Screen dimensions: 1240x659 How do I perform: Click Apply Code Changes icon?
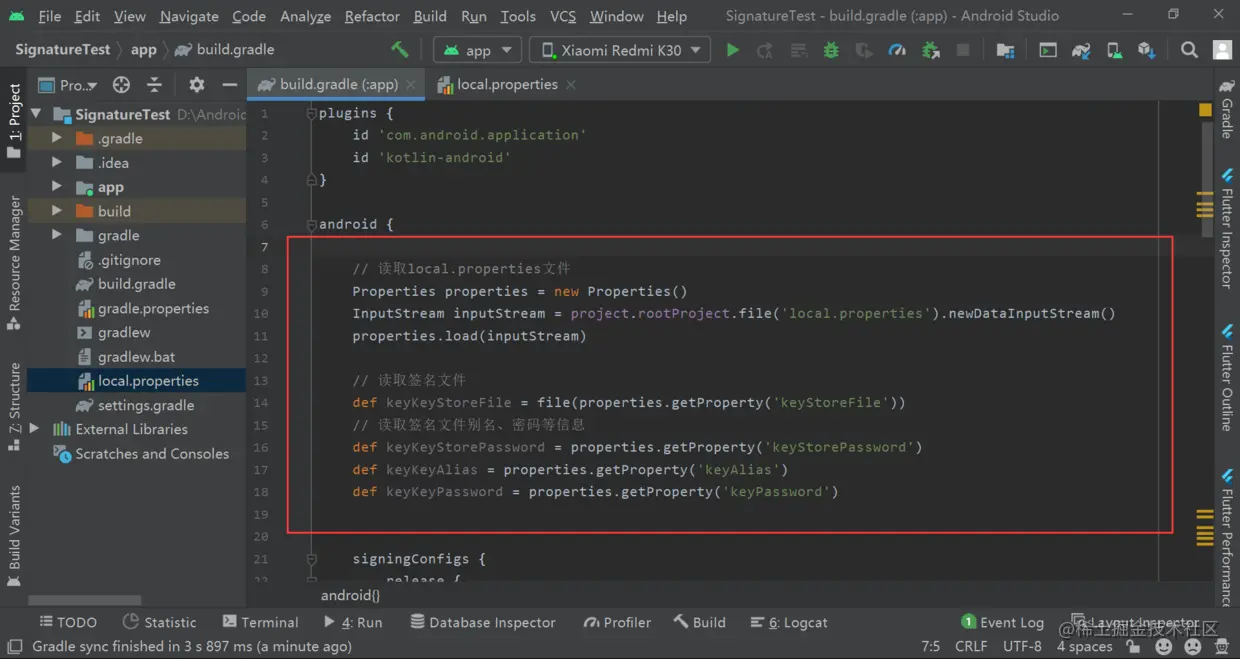coord(798,50)
